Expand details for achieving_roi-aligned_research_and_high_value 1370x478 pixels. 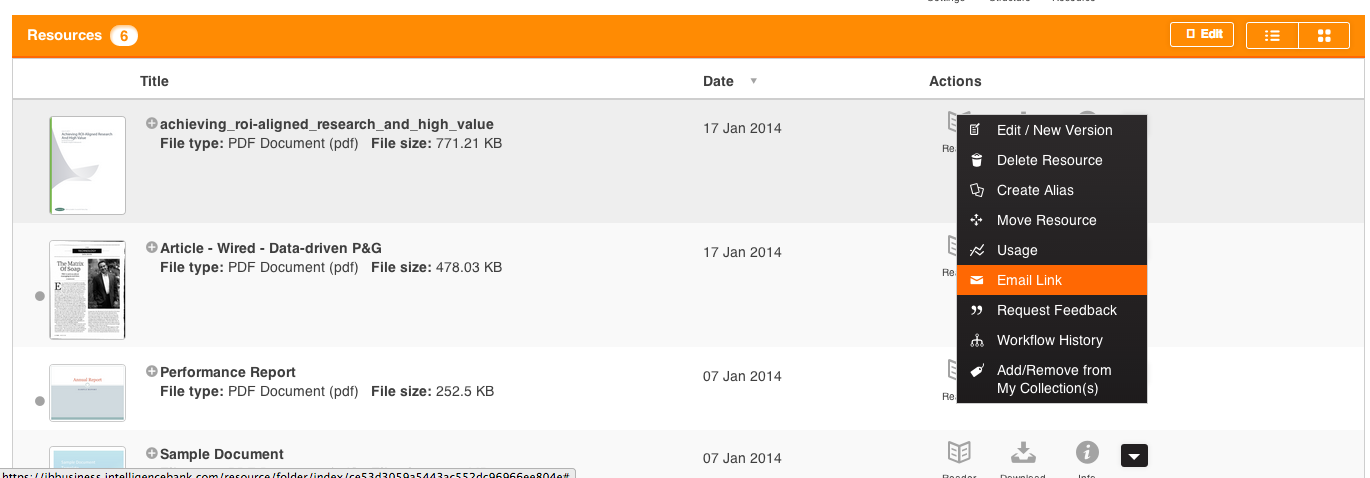coord(152,124)
